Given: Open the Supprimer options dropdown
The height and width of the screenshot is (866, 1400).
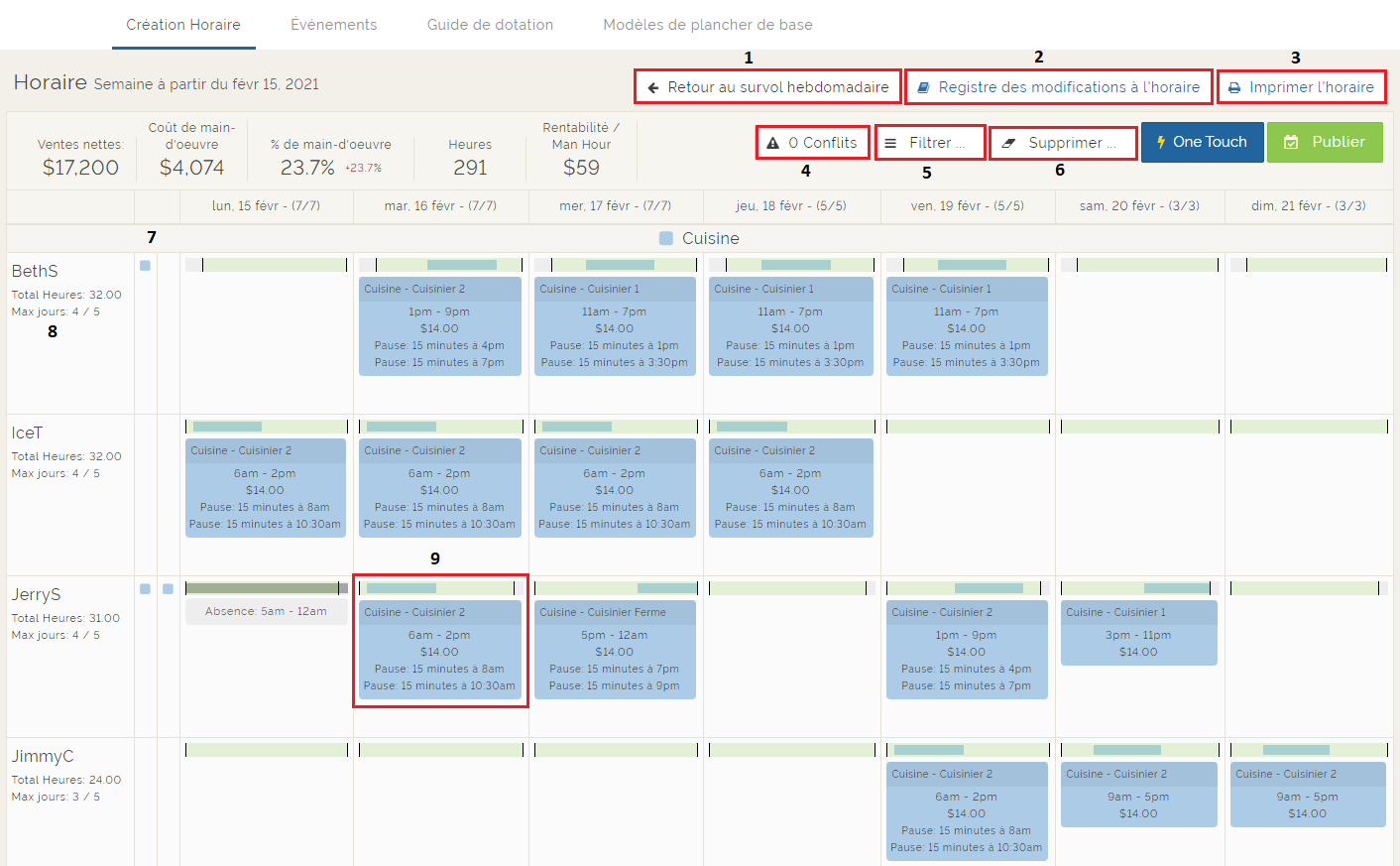Looking at the screenshot, I should pos(1063,142).
